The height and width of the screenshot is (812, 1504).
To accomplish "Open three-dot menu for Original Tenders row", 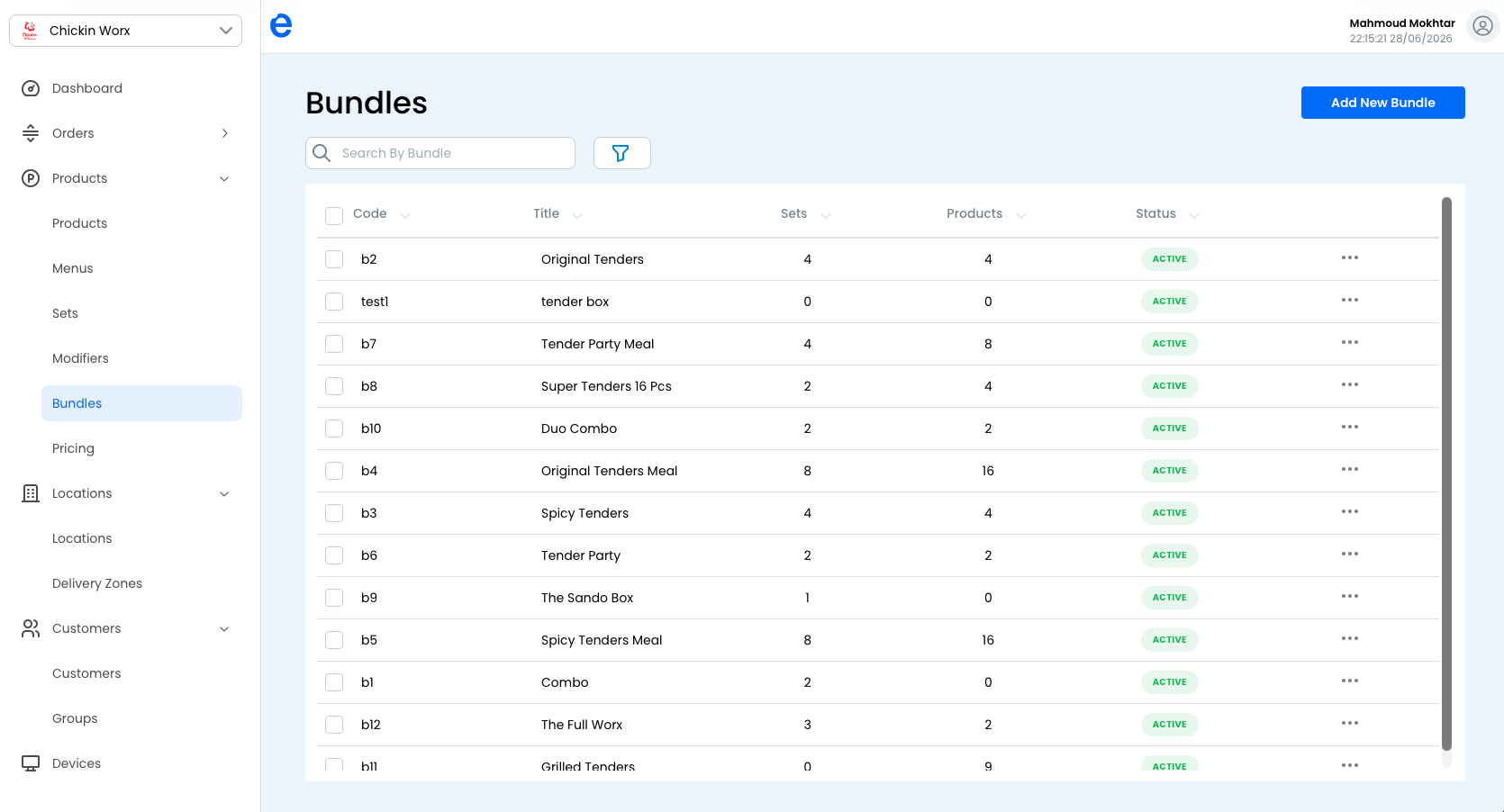I will click(1349, 258).
